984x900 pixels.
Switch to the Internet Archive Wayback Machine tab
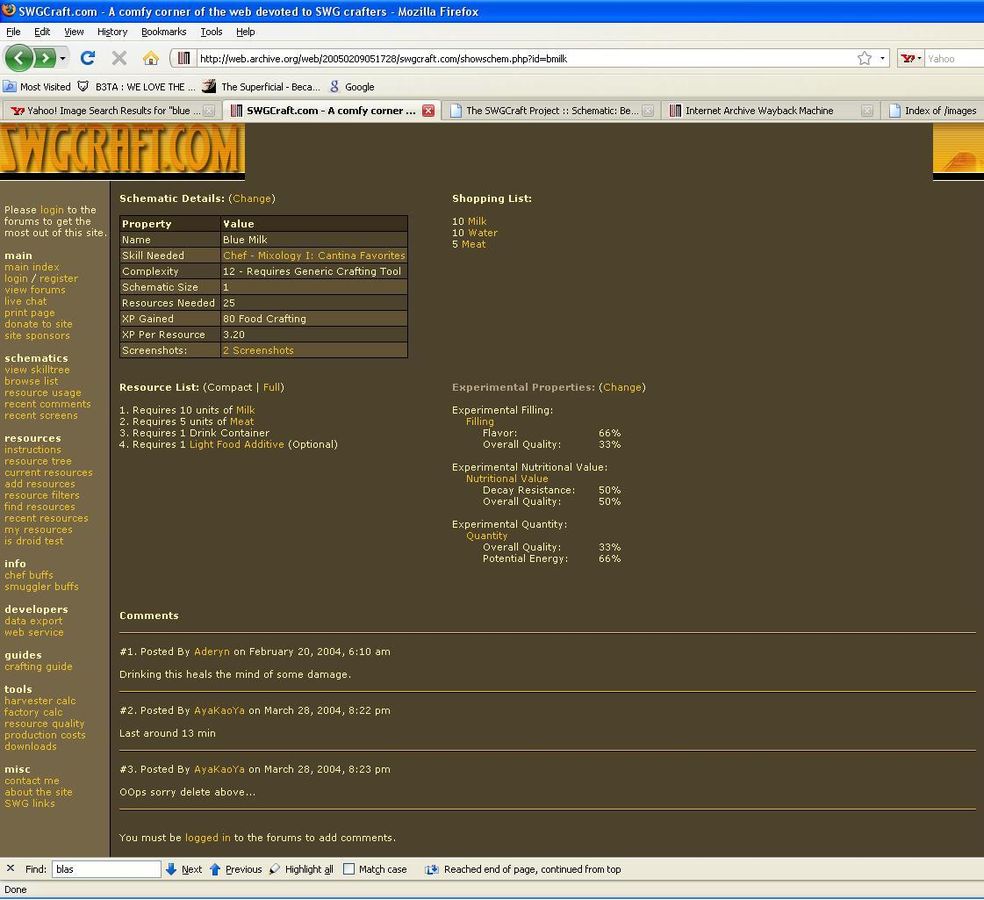click(x=758, y=111)
